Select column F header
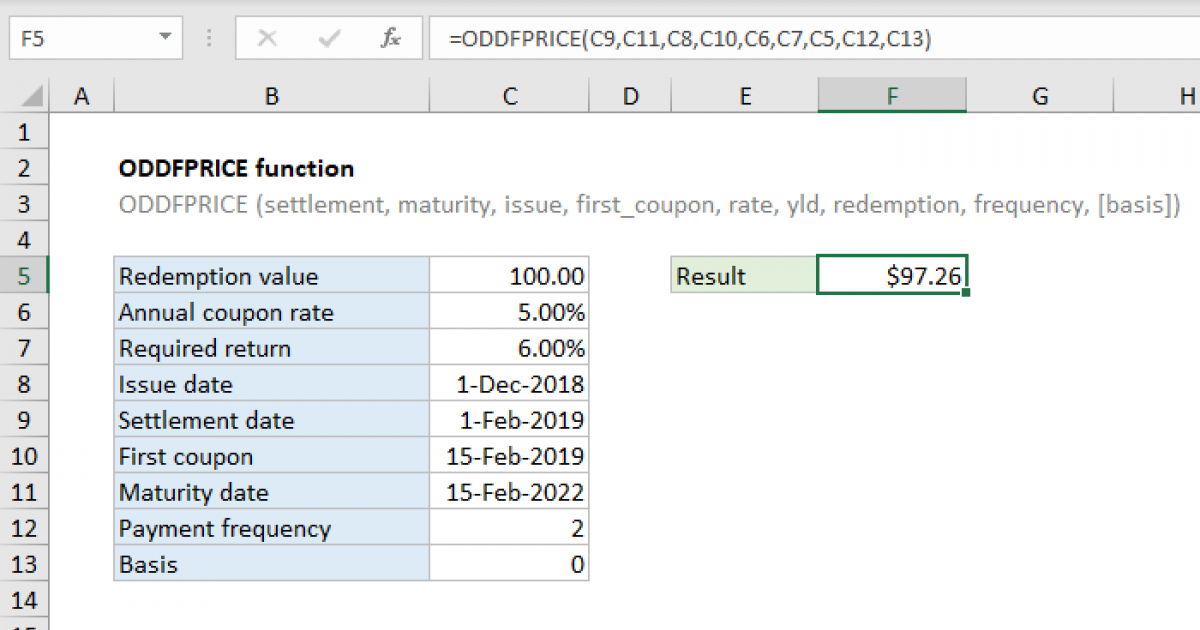 (x=891, y=96)
